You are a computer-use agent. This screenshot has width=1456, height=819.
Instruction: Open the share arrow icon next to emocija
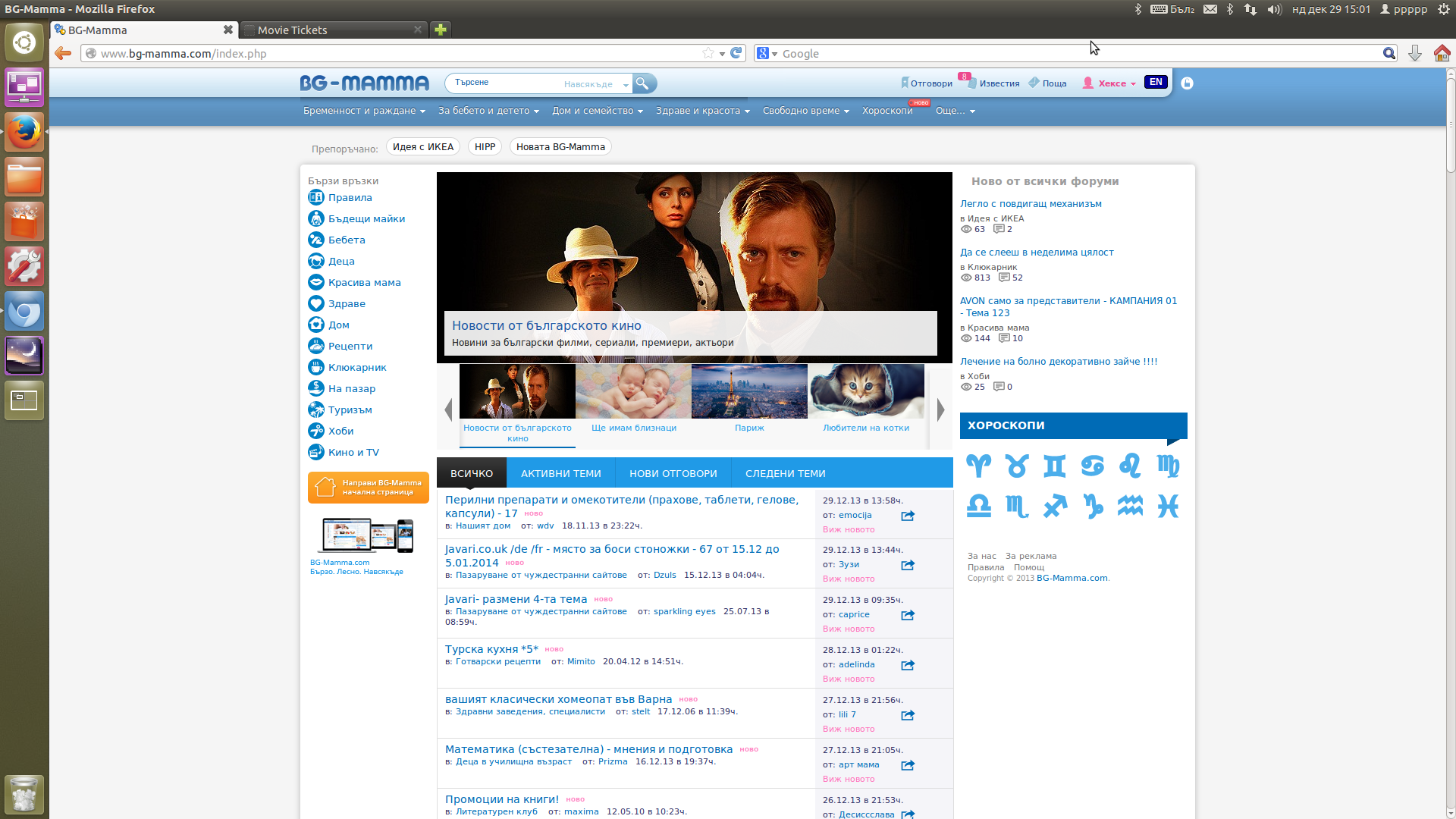[908, 516]
